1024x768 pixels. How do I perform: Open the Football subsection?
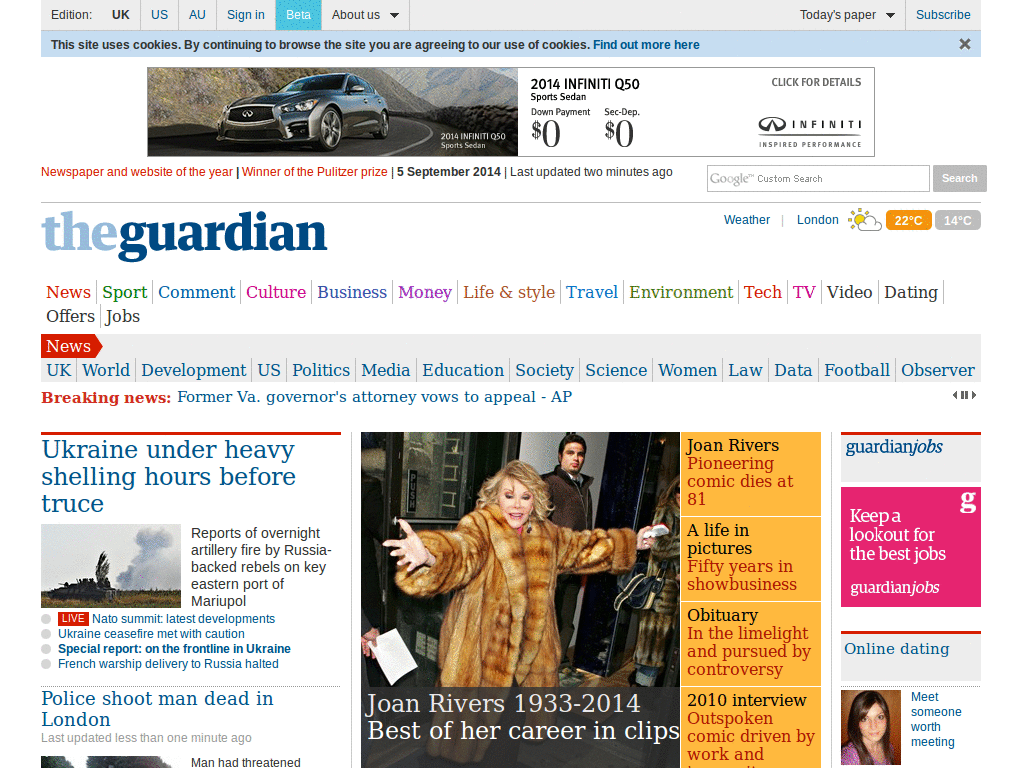pos(857,370)
